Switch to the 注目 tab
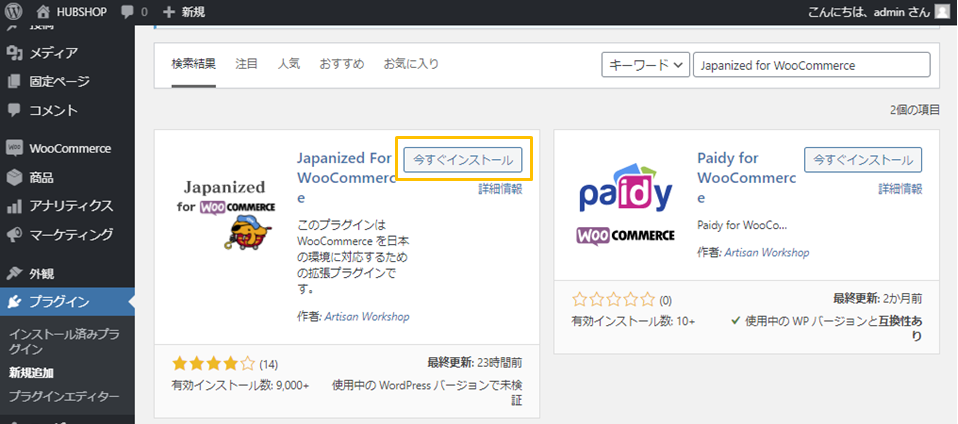Viewport: 958px width, 424px height. [x=246, y=64]
